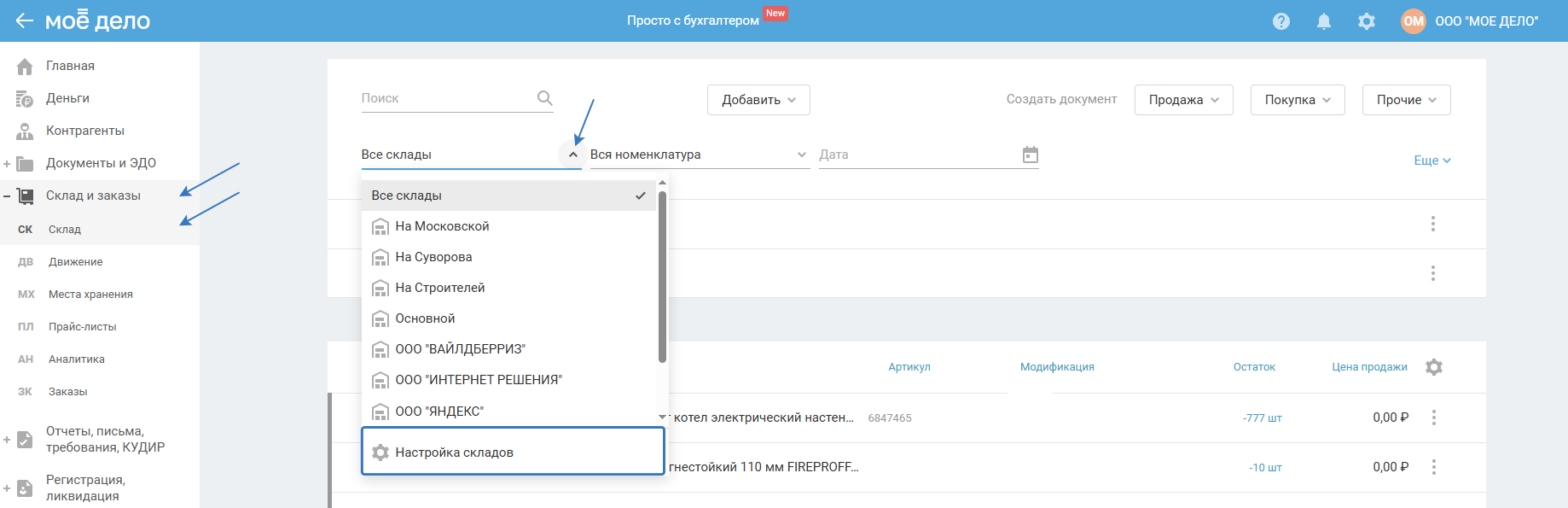Expand the Еще filters link
1568x508 pixels.
click(1432, 161)
